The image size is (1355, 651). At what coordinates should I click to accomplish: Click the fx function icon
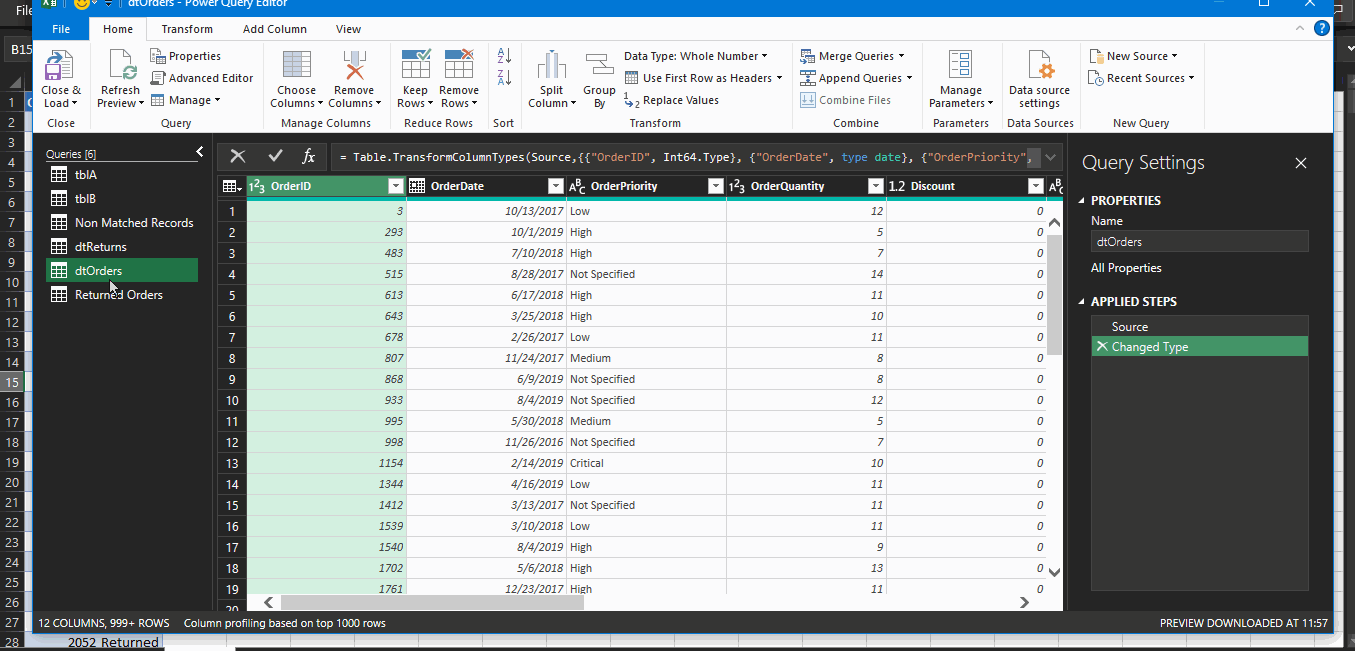click(309, 156)
